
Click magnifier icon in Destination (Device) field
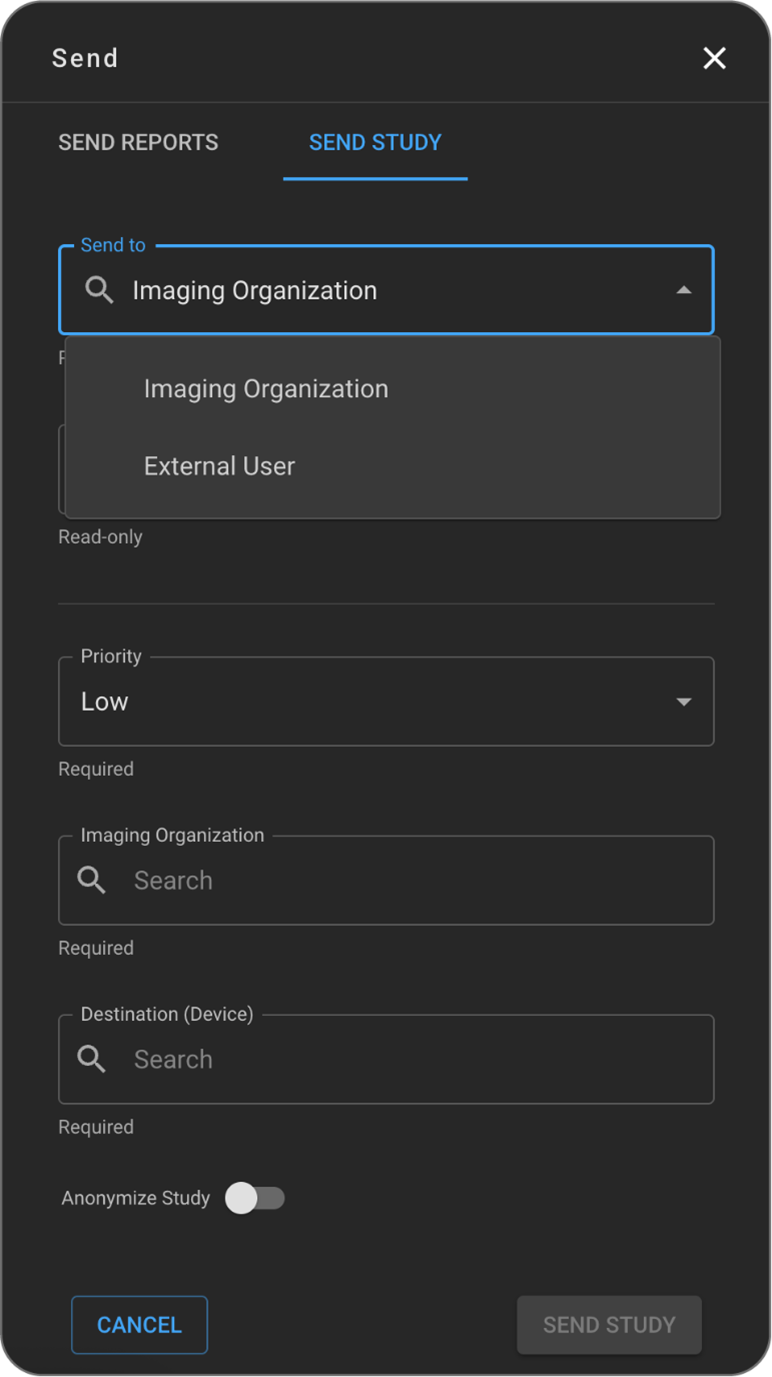(92, 1059)
